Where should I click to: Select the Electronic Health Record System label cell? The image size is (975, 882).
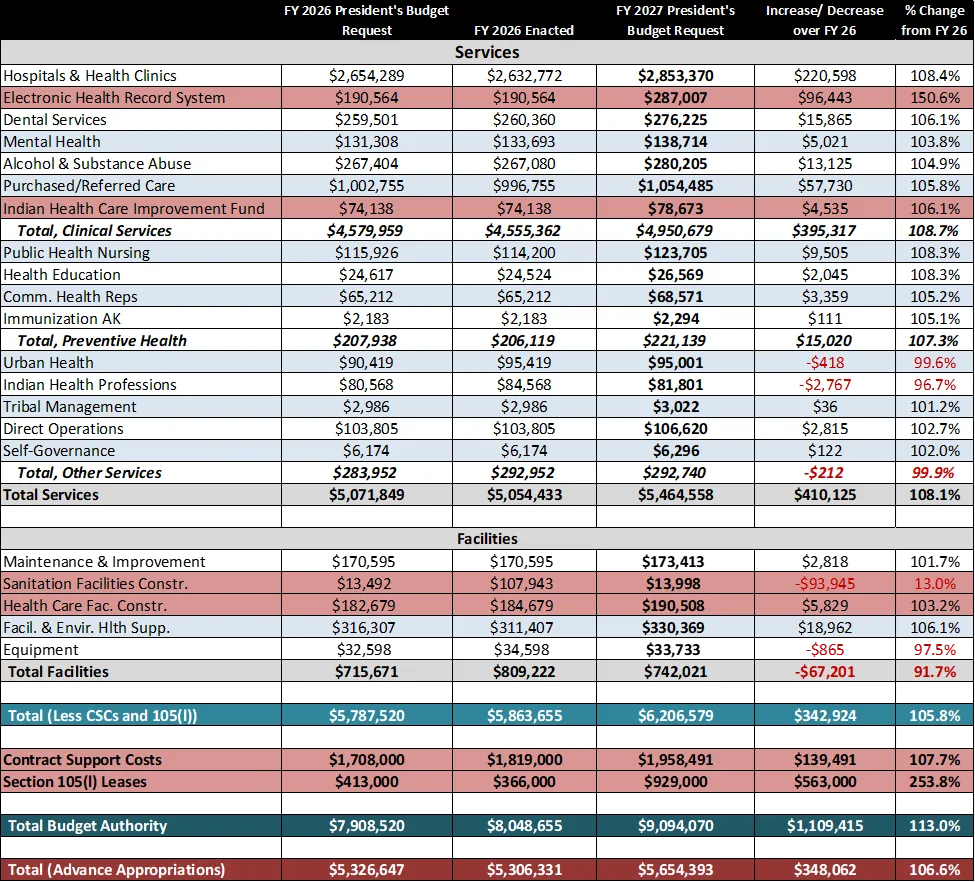114,98
